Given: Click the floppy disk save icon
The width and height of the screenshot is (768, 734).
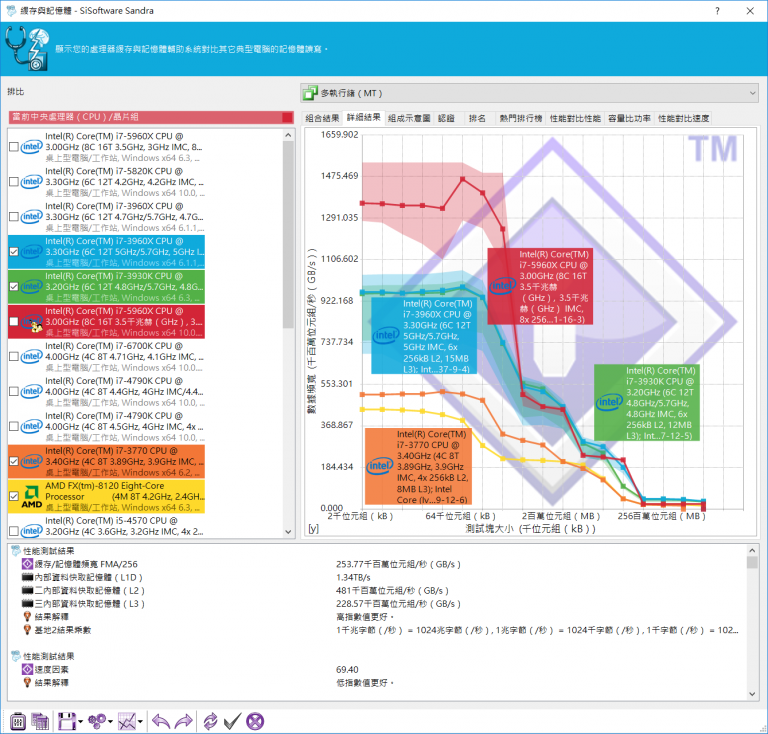Looking at the screenshot, I should click(67, 721).
